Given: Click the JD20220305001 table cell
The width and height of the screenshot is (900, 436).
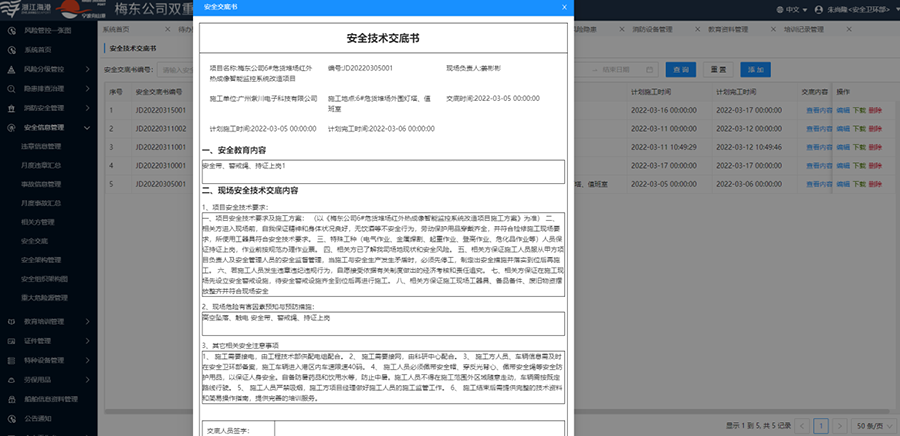Looking at the screenshot, I should 161,184.
